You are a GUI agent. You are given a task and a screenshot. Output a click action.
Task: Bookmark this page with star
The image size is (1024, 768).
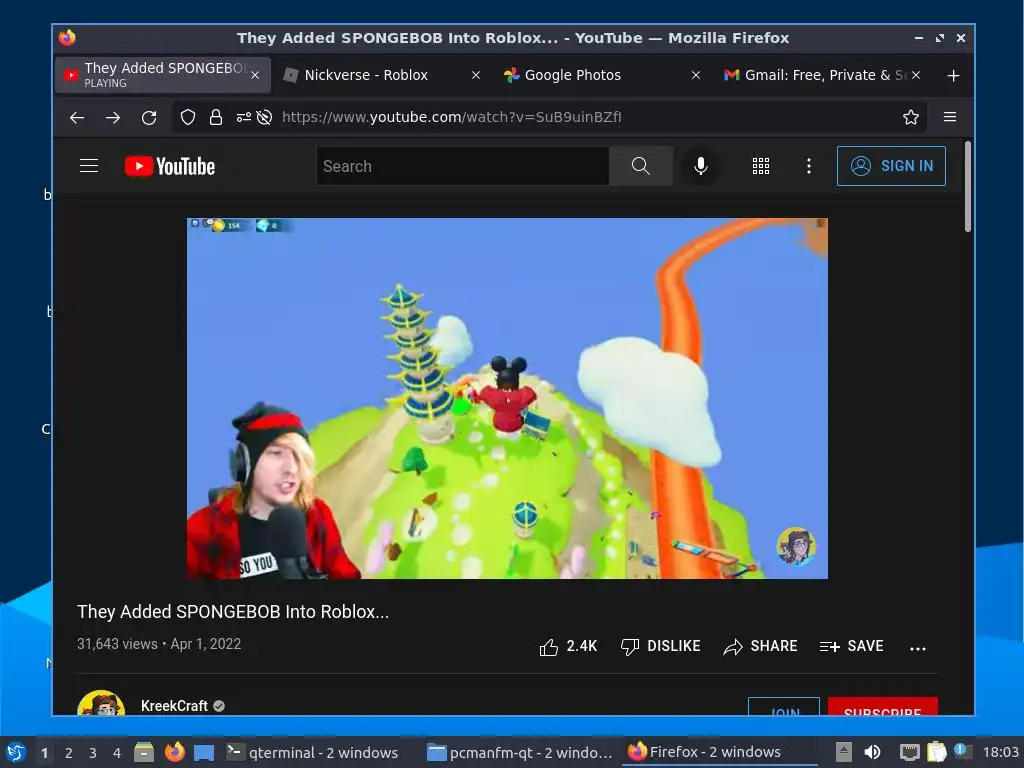click(910, 118)
